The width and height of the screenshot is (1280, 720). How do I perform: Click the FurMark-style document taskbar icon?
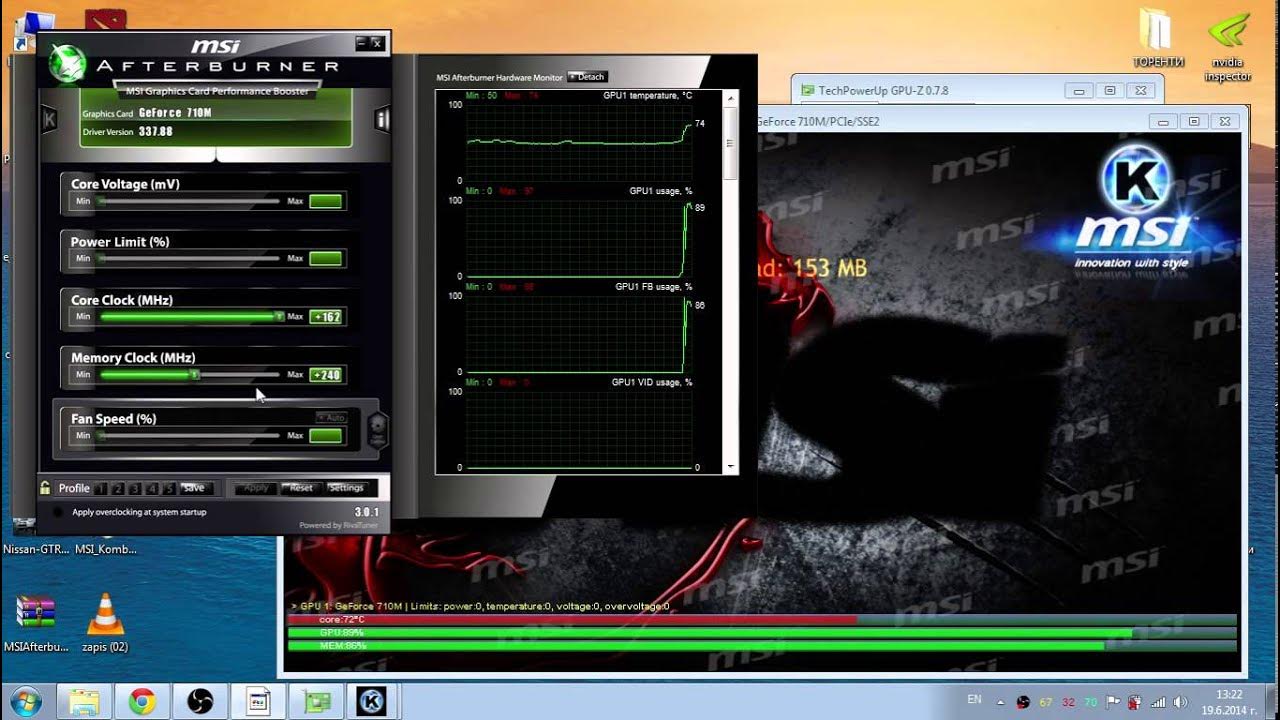258,702
